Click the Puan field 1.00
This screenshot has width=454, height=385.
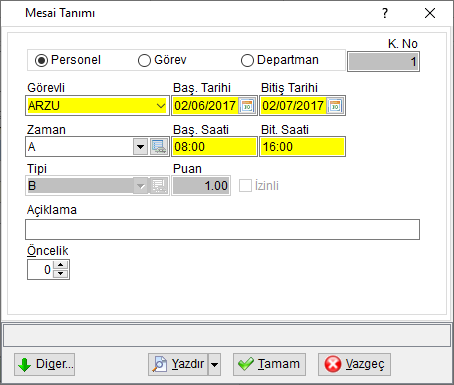pos(201,186)
